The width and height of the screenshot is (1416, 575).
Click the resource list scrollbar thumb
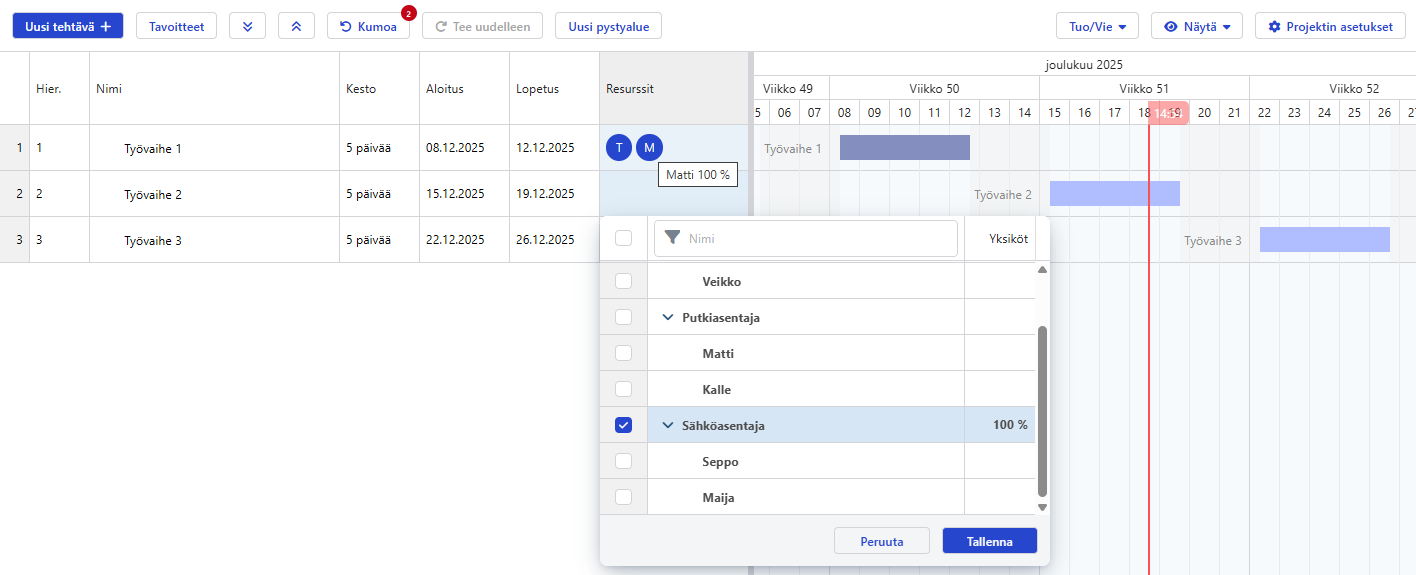pyautogui.click(x=1043, y=411)
